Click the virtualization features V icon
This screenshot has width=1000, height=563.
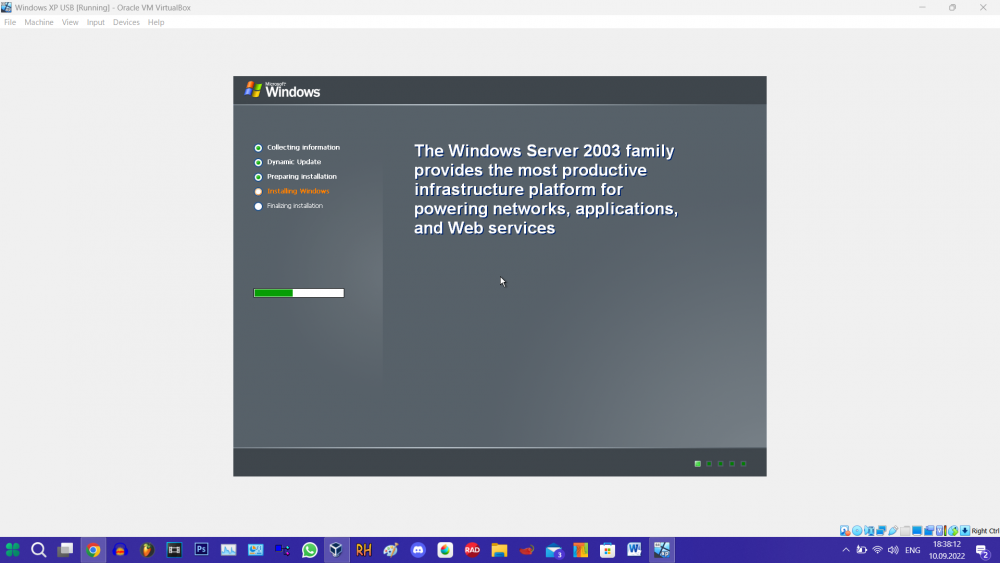pyautogui.click(x=939, y=530)
